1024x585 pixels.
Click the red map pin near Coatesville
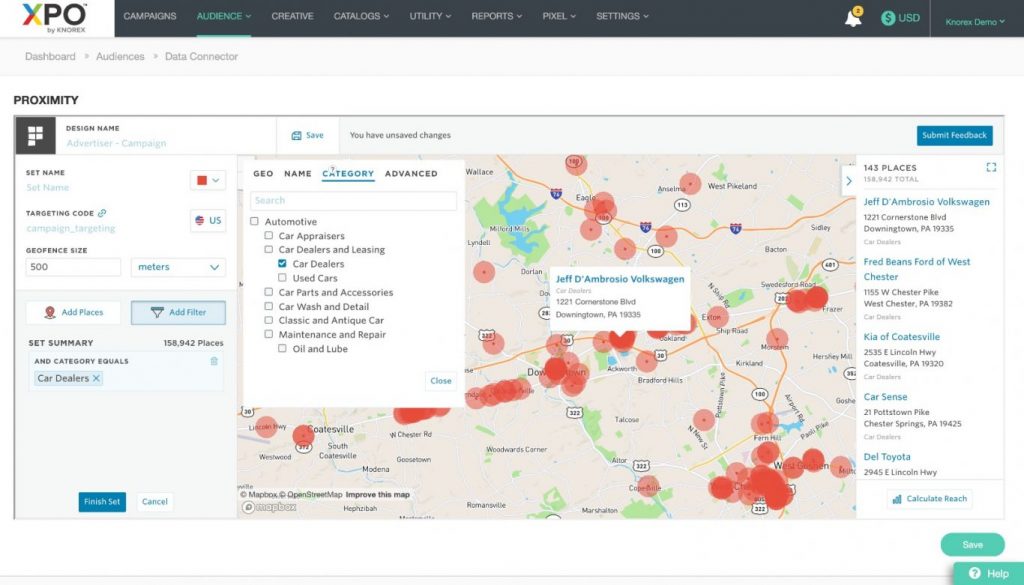point(303,435)
